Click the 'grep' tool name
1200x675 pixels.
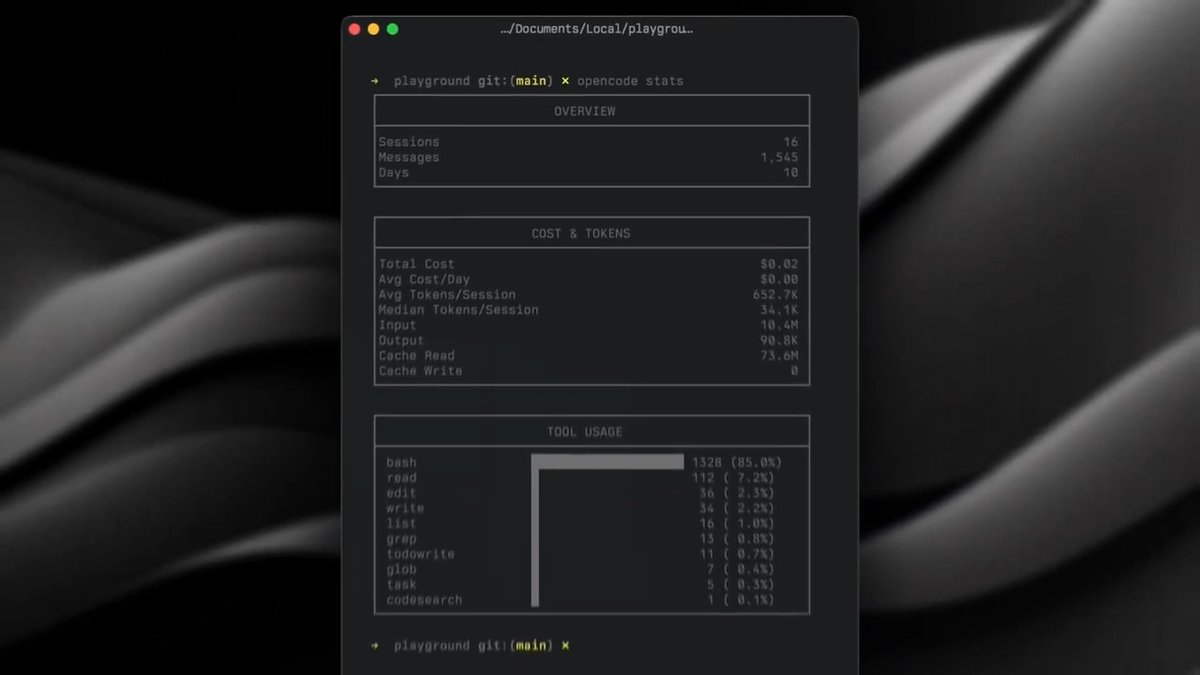402,539
